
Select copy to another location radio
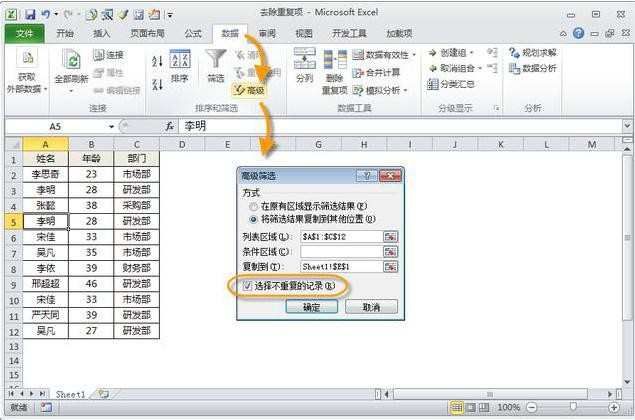[254, 220]
